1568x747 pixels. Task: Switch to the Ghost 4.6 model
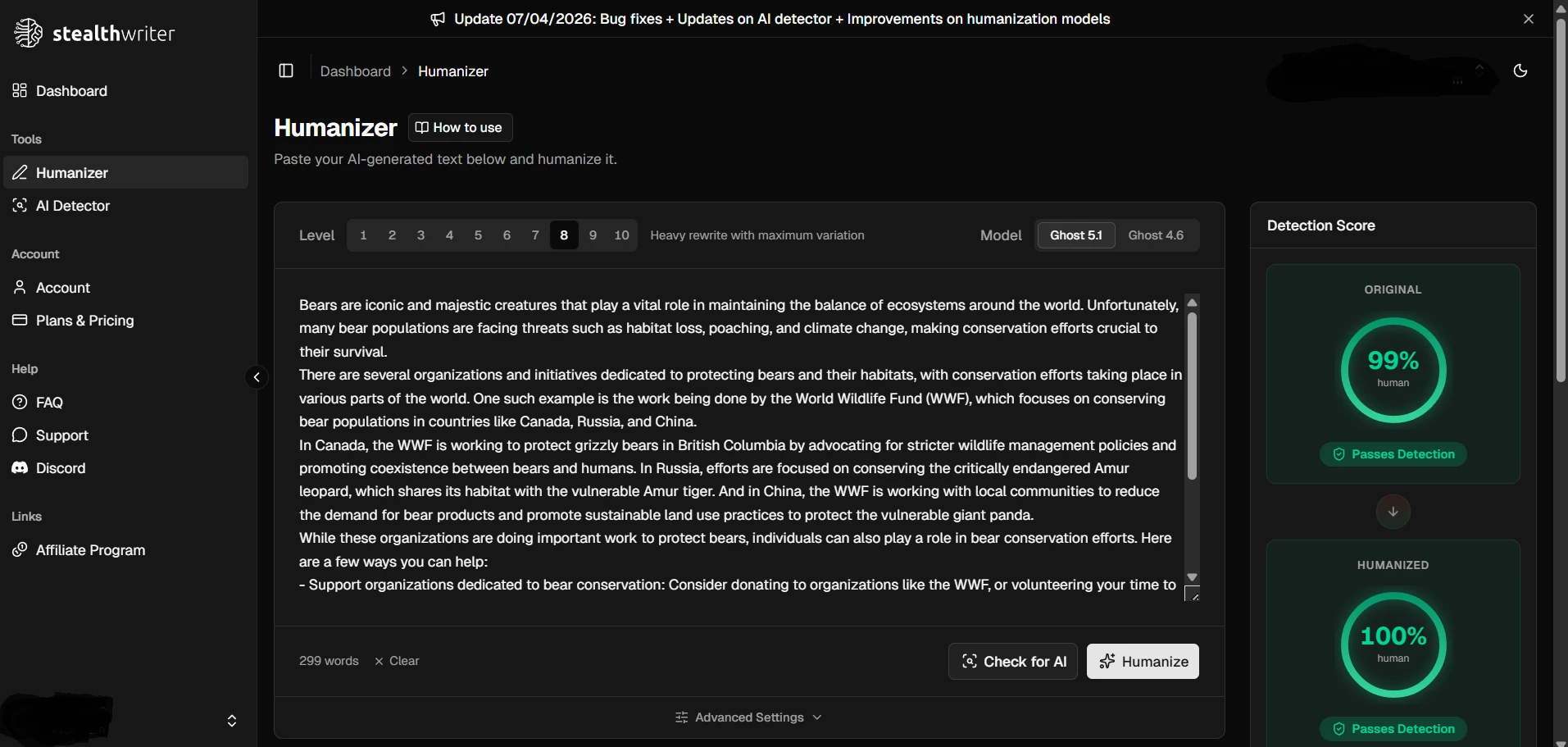[x=1155, y=235]
